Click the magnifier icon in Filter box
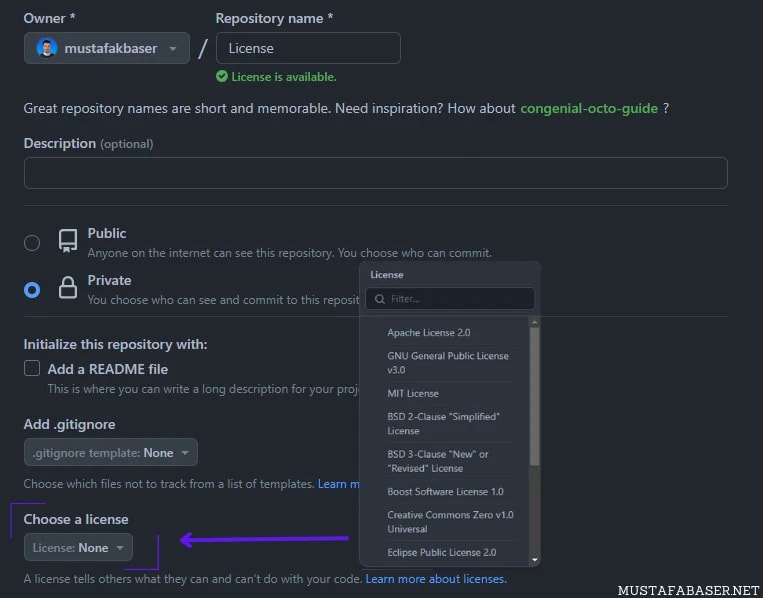763x598 pixels. click(380, 299)
